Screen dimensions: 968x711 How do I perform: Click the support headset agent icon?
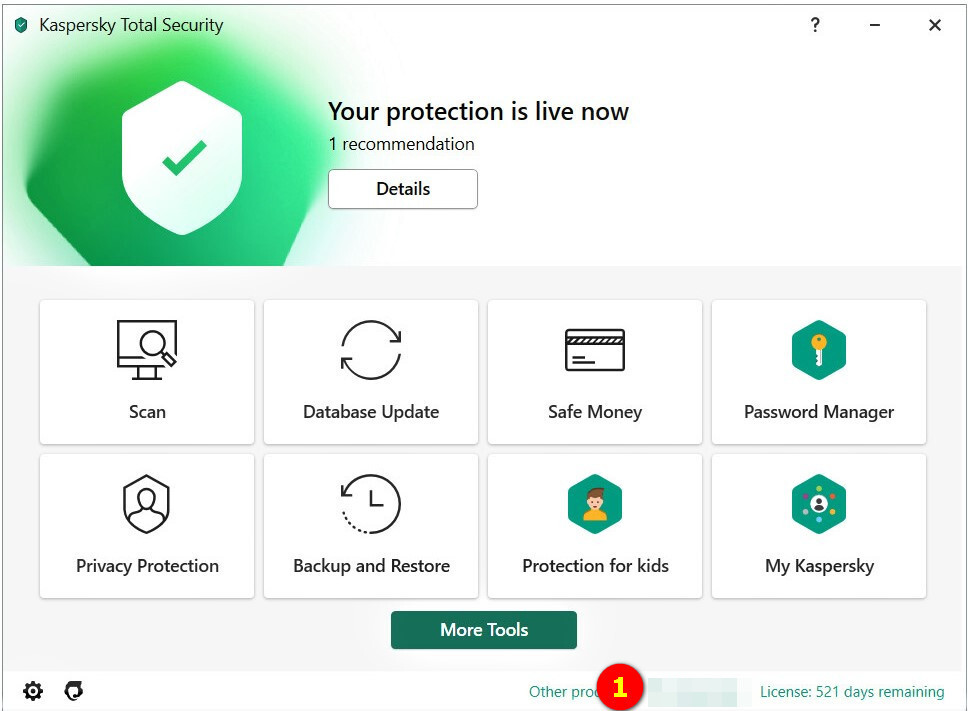point(74,691)
